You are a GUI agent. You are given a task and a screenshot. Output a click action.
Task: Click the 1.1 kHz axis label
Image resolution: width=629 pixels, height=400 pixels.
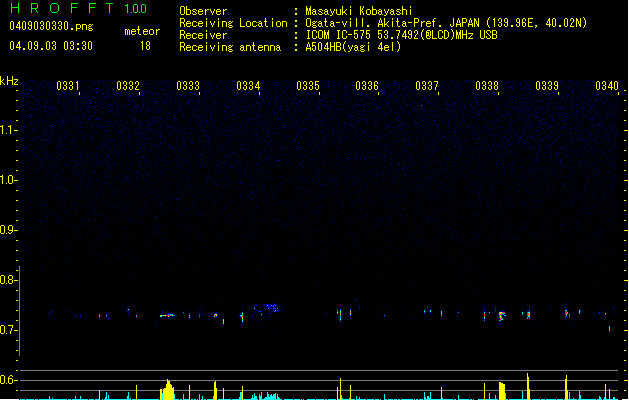pos(8,130)
